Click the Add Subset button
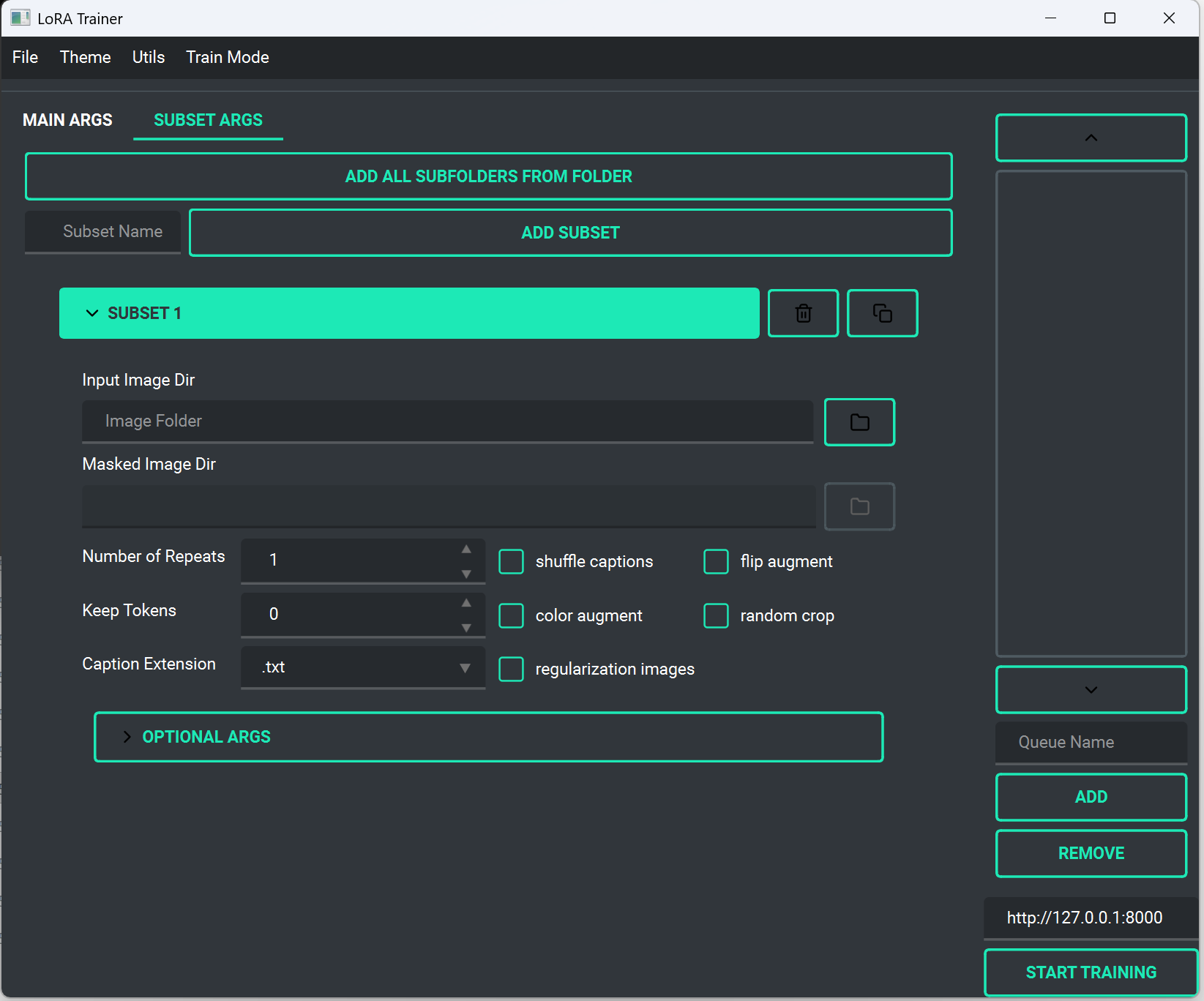The width and height of the screenshot is (1204, 1001). click(570, 233)
